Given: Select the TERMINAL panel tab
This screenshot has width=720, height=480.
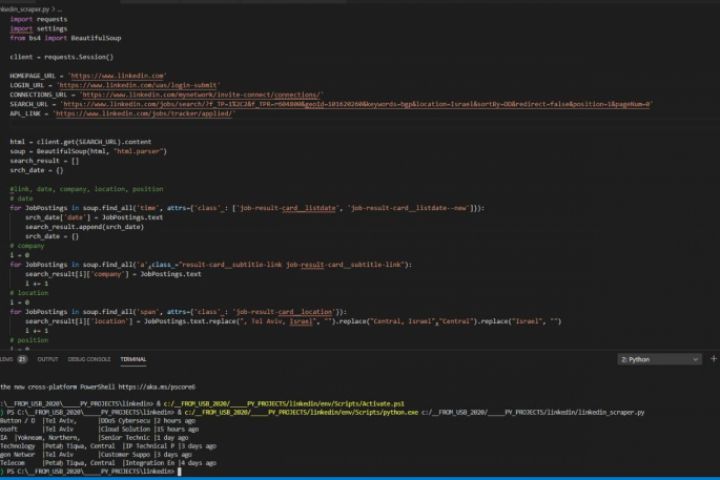Looking at the screenshot, I should 133,359.
